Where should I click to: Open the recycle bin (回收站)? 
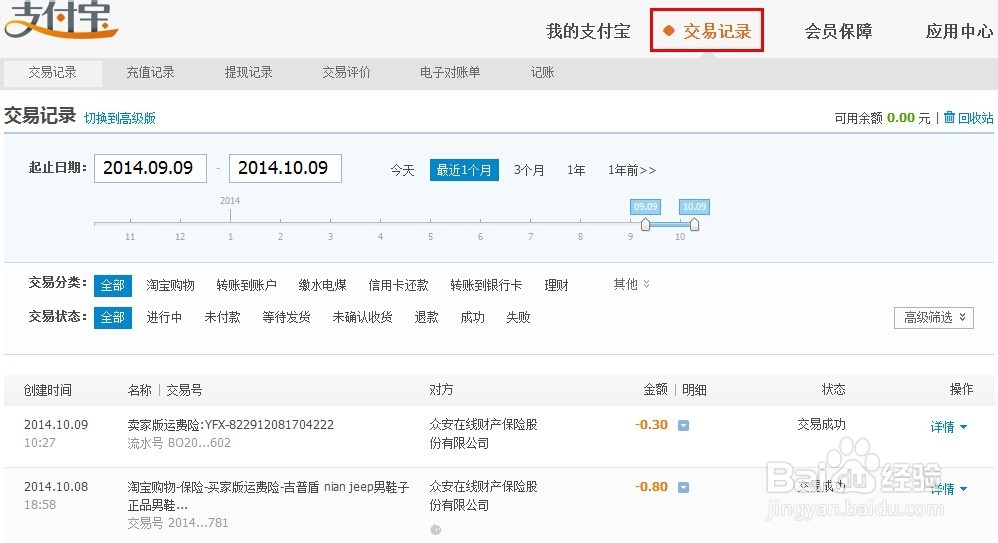coord(968,118)
